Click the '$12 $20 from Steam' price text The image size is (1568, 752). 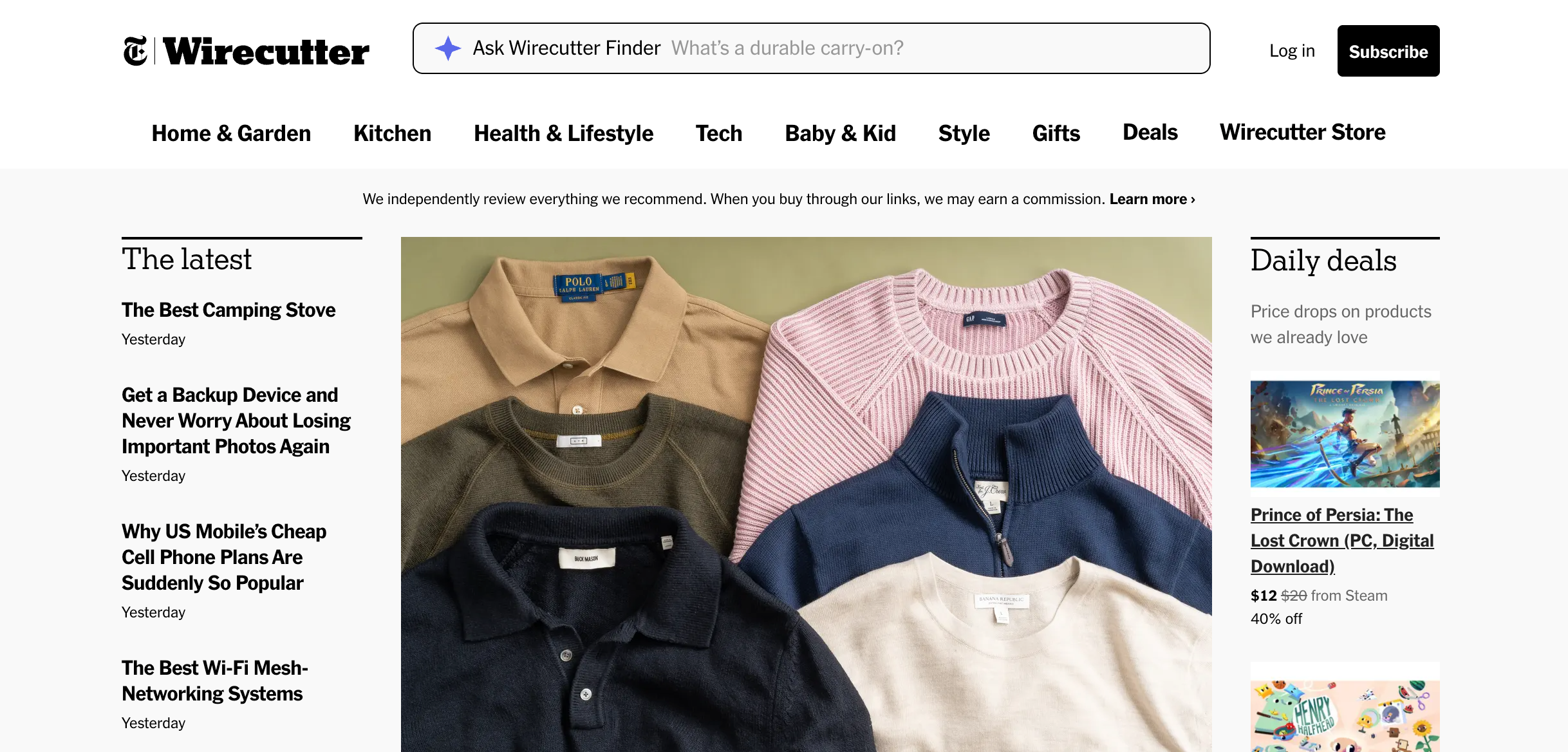coord(1319,596)
